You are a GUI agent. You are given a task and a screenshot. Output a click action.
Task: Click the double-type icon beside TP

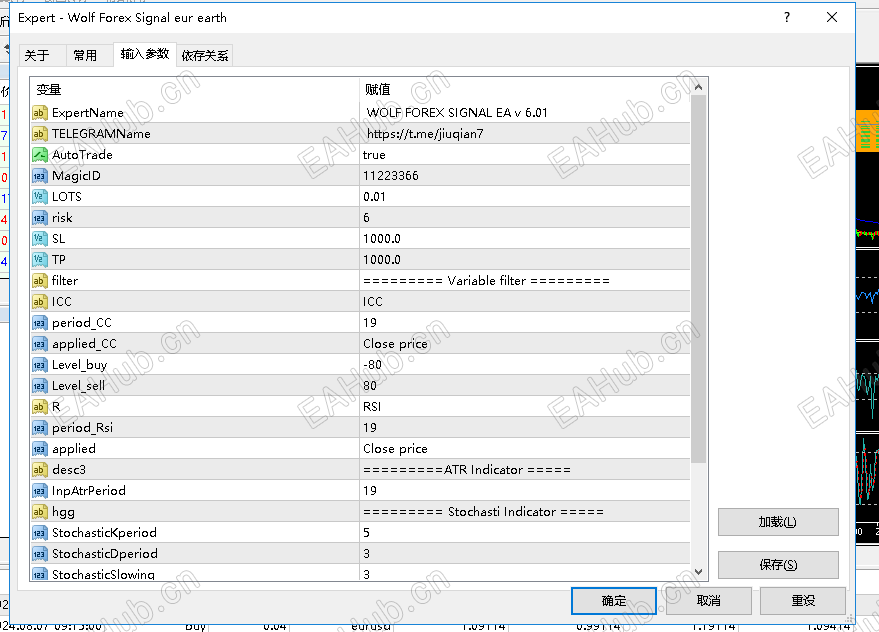pyautogui.click(x=39, y=260)
